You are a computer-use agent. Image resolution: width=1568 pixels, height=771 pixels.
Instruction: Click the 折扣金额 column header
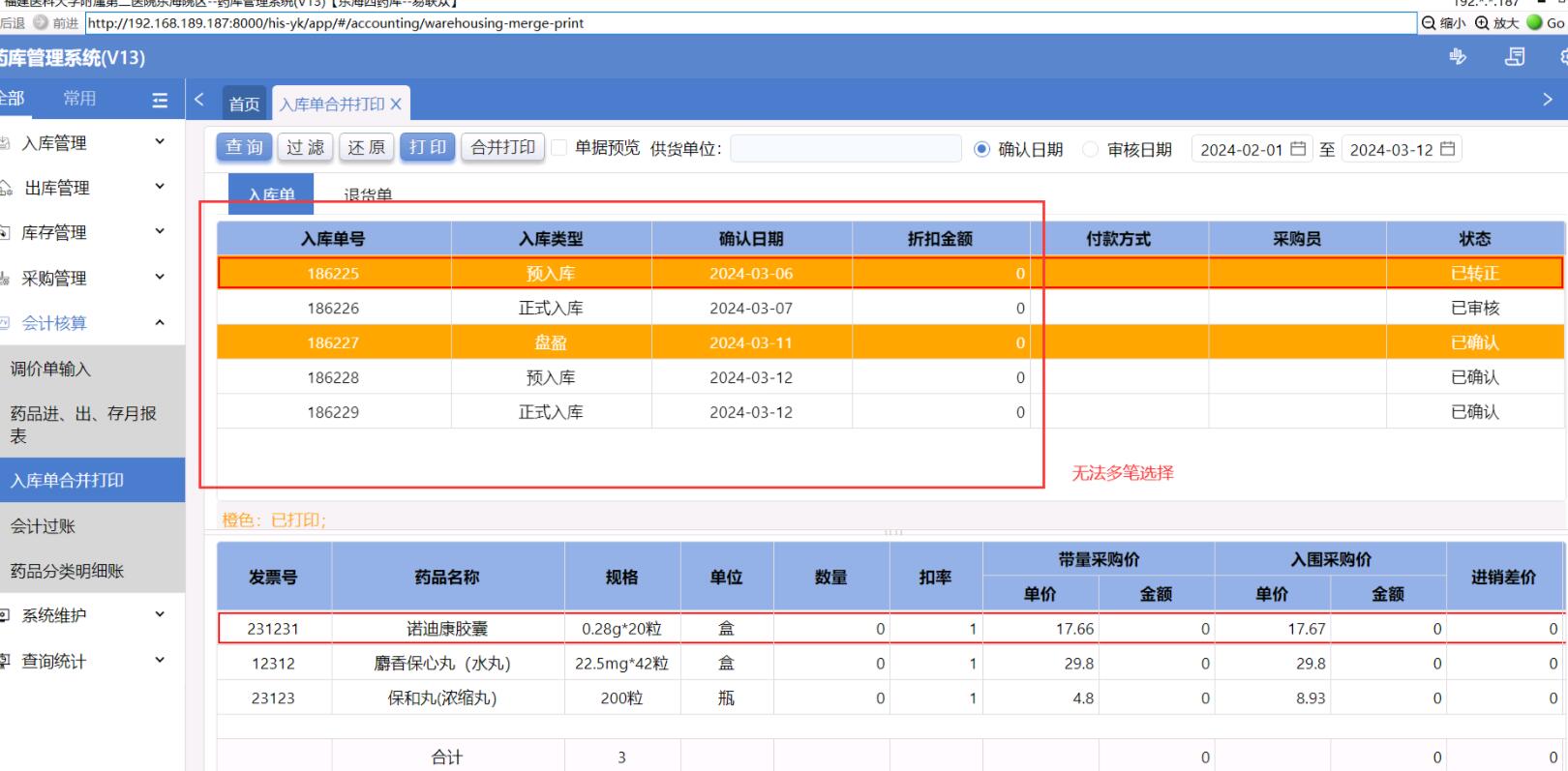[x=940, y=239]
